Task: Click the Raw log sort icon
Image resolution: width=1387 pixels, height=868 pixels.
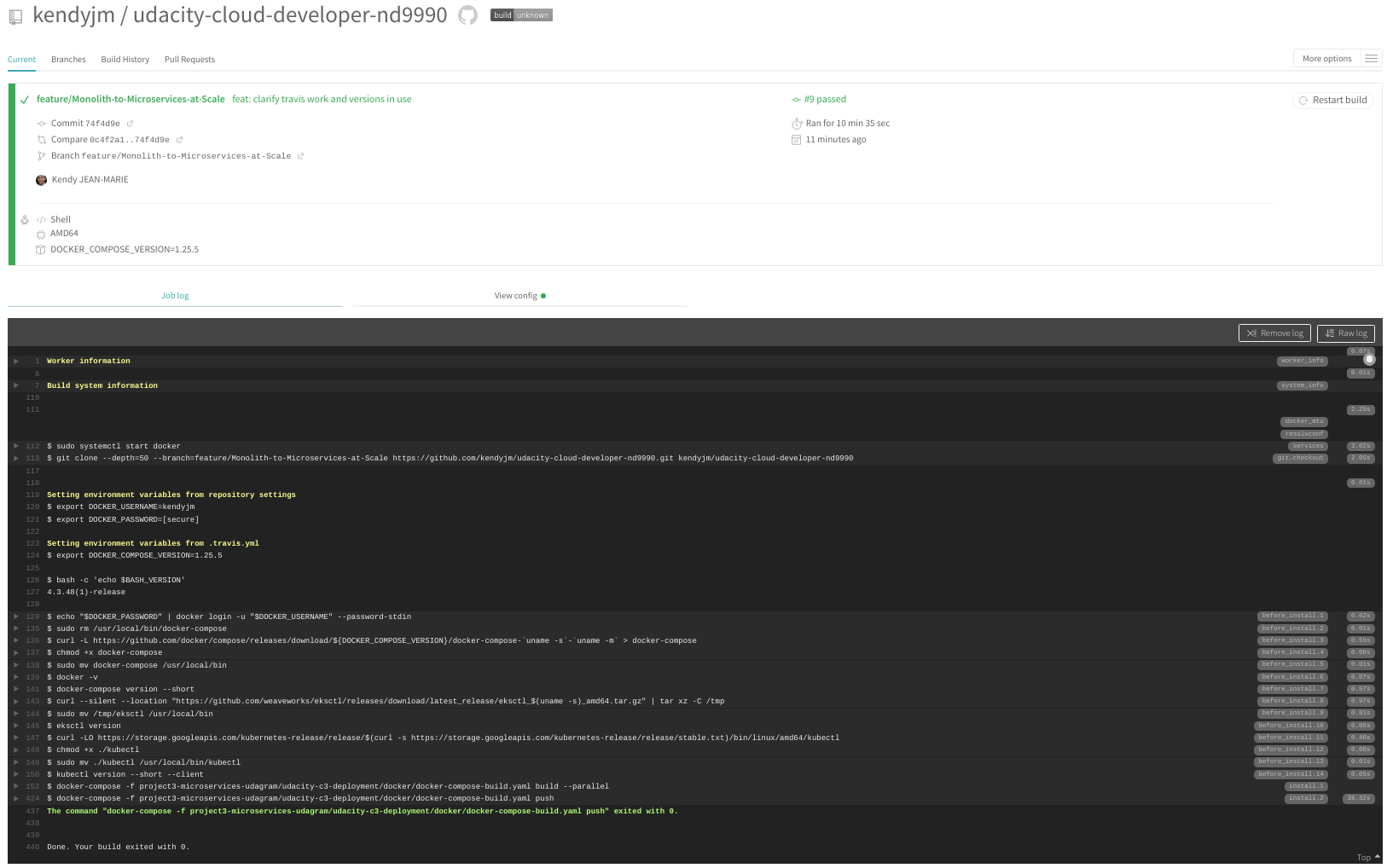Action: [1330, 333]
